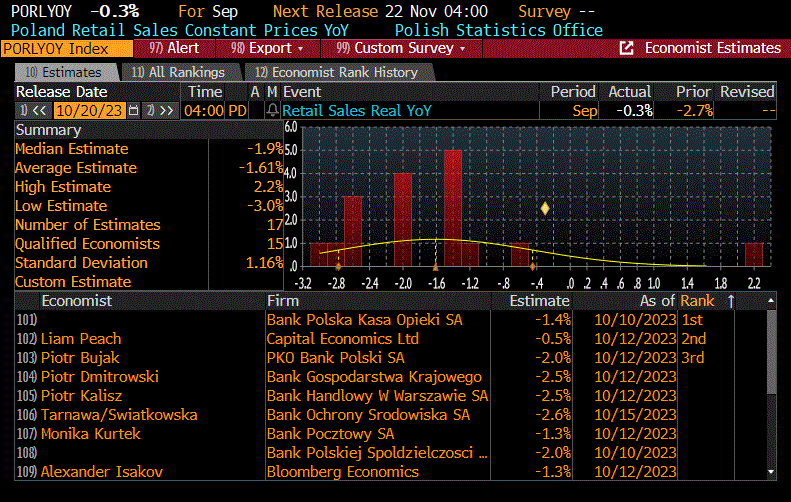Image resolution: width=791 pixels, height=502 pixels.
Task: Click the Prior value -2.7%
Action: point(695,110)
